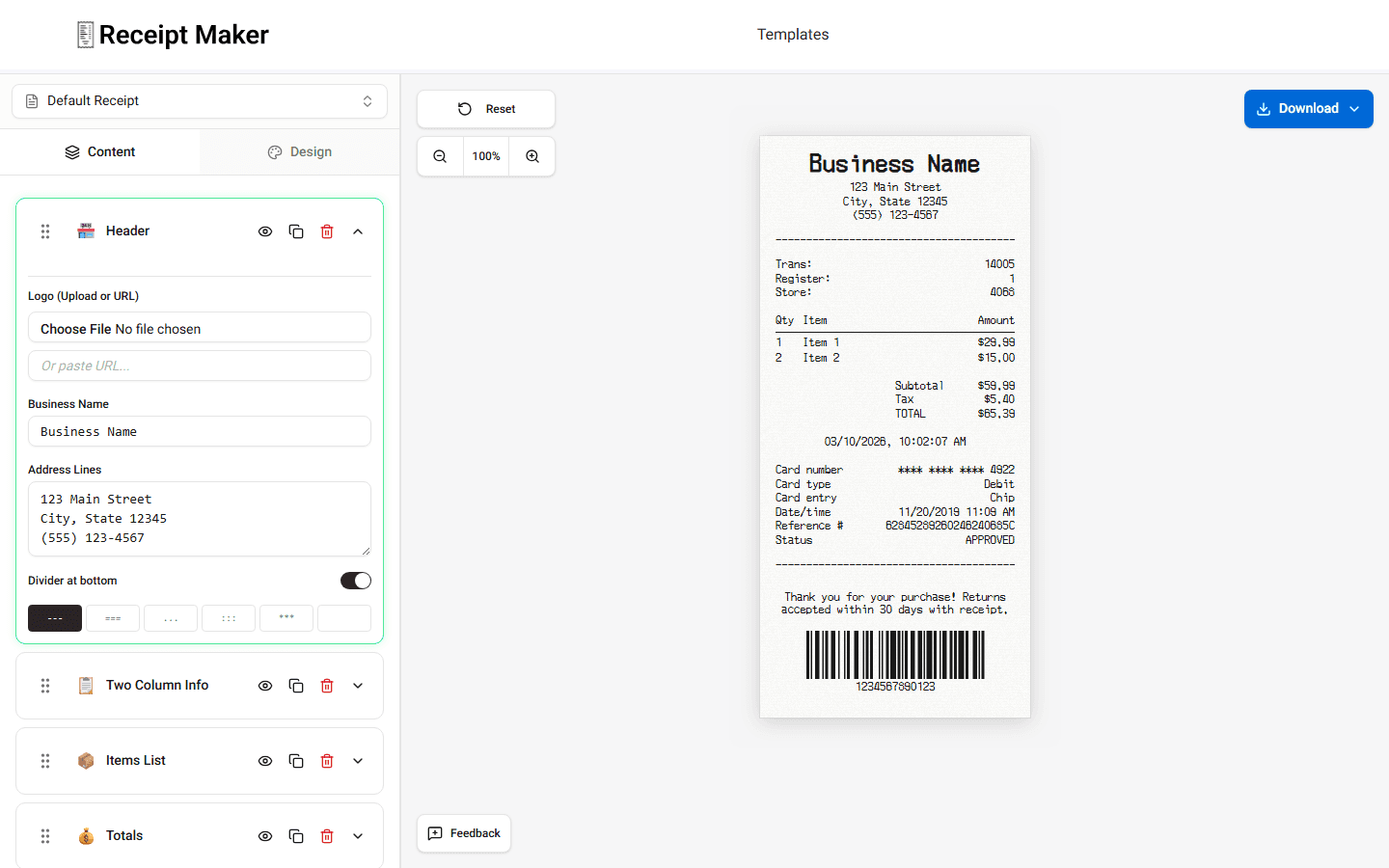Expand the Totals section
The image size is (1389, 868).
click(x=358, y=835)
